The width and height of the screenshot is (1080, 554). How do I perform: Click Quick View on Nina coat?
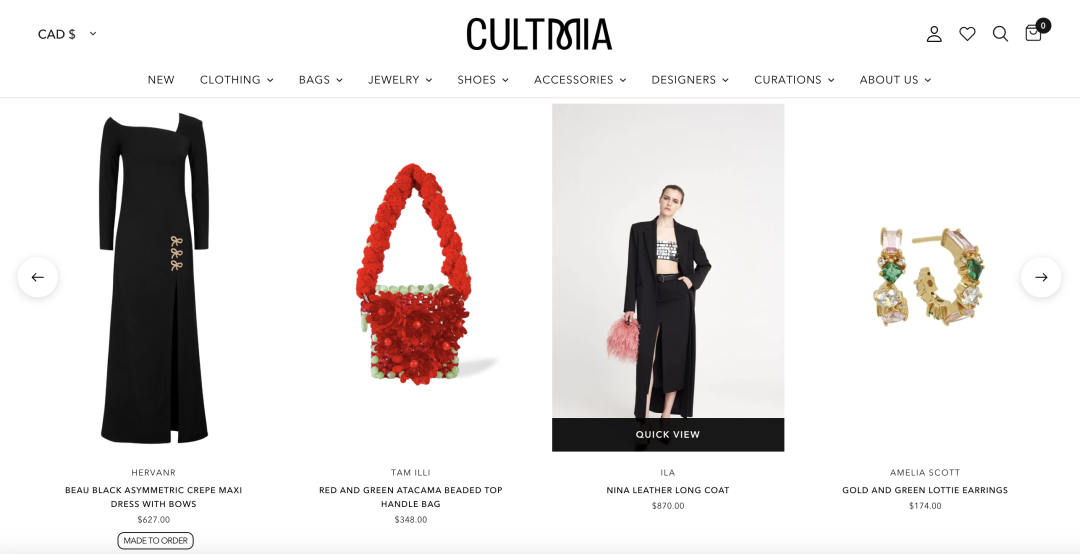coord(667,435)
